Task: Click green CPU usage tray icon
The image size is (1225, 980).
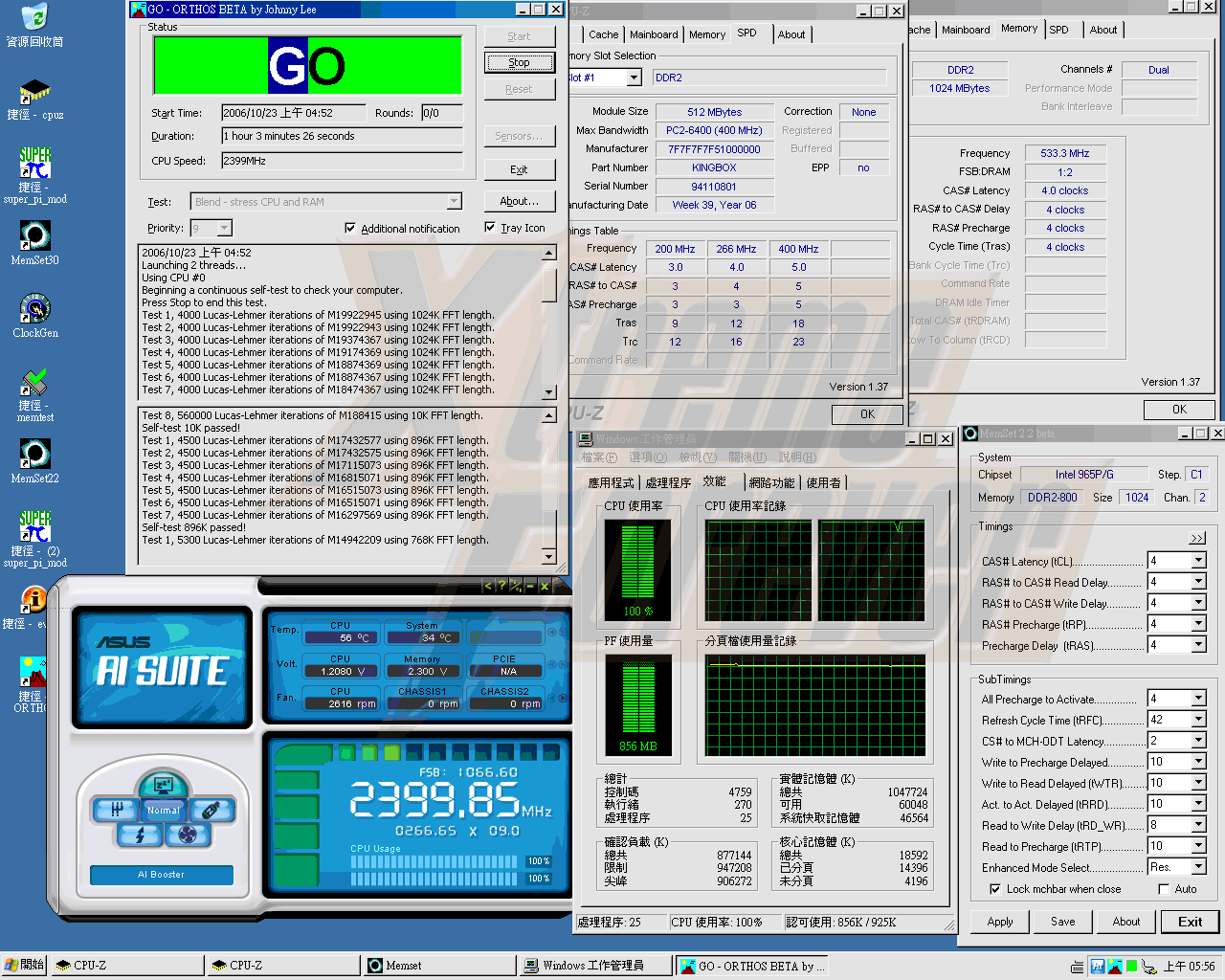Action: point(1132,967)
